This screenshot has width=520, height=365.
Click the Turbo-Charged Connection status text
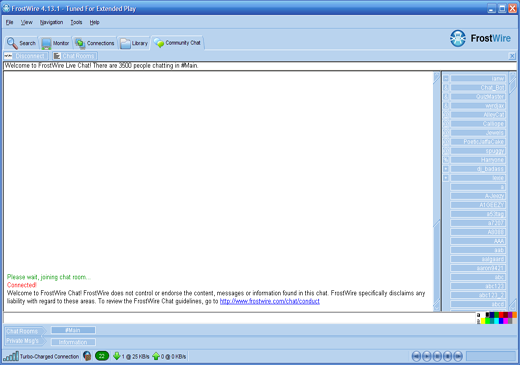point(49,356)
